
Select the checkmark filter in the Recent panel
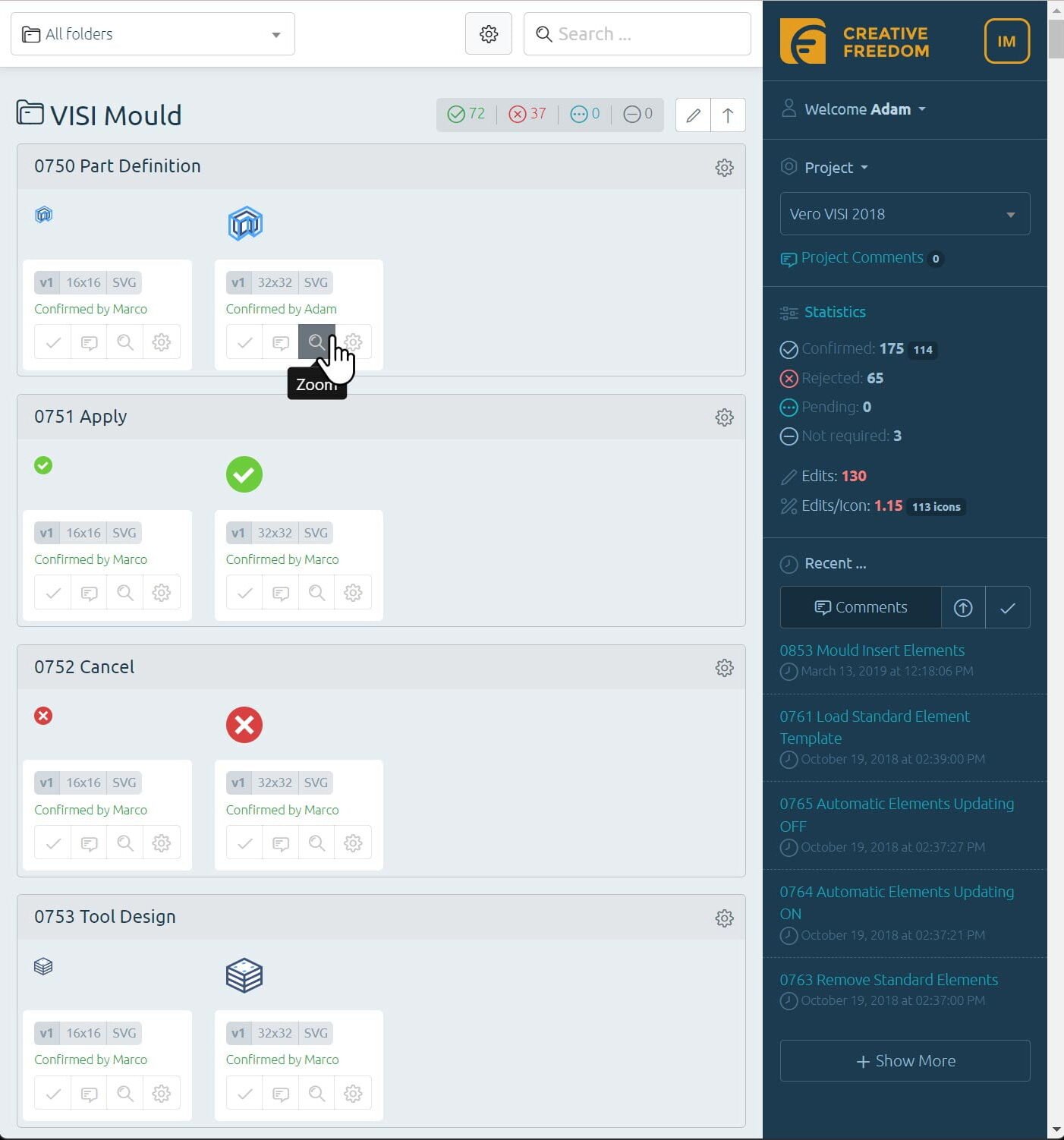click(1008, 607)
